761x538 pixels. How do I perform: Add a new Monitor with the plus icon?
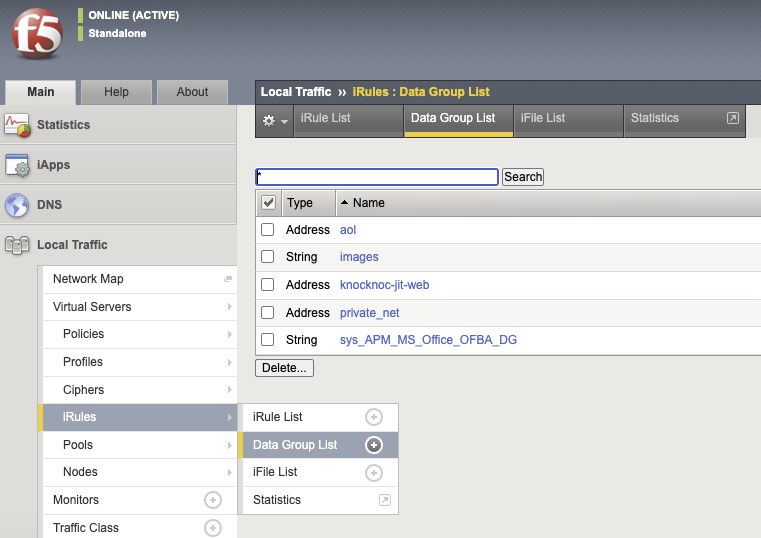(213, 500)
